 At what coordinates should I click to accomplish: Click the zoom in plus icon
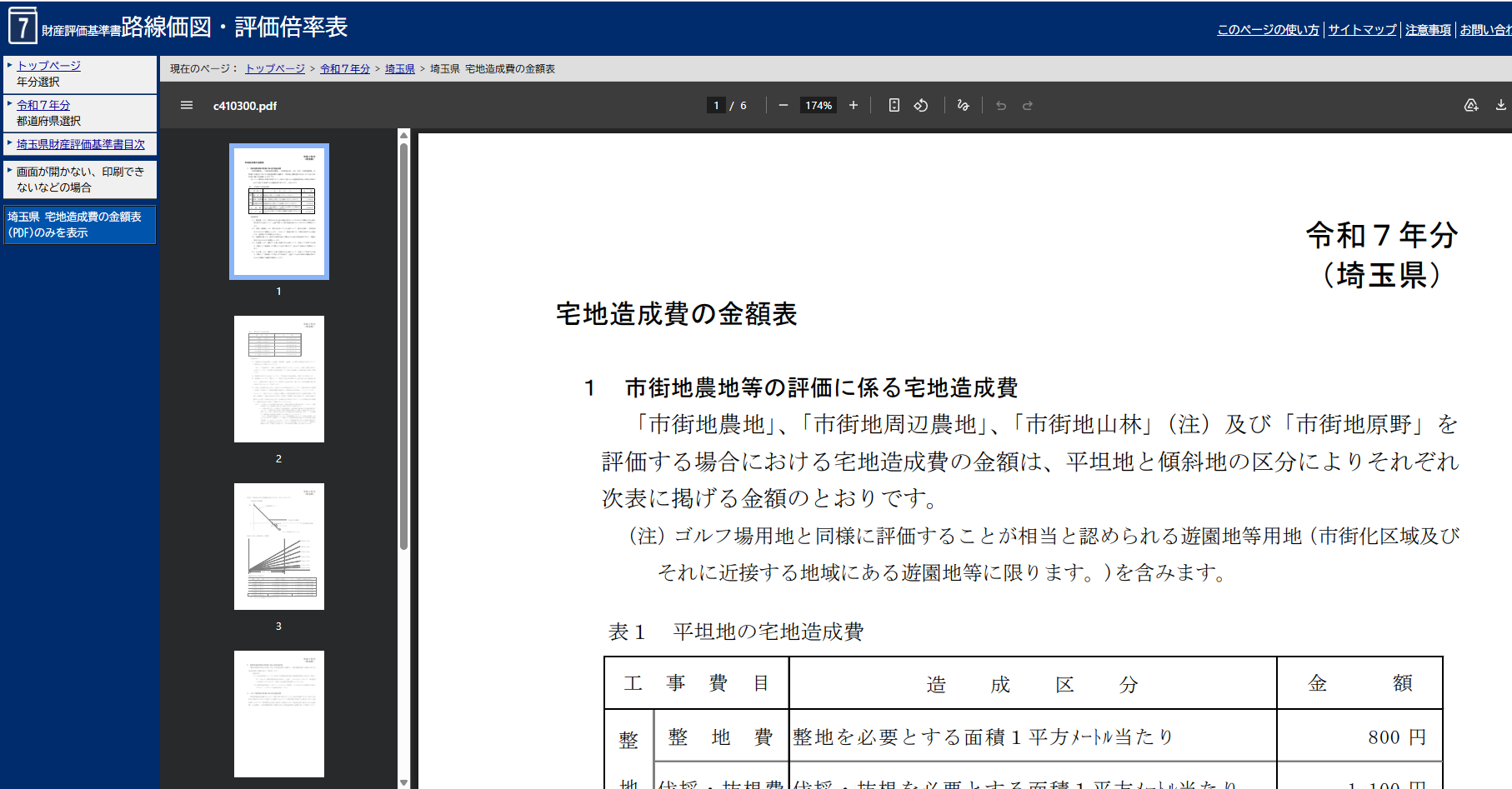[854, 106]
